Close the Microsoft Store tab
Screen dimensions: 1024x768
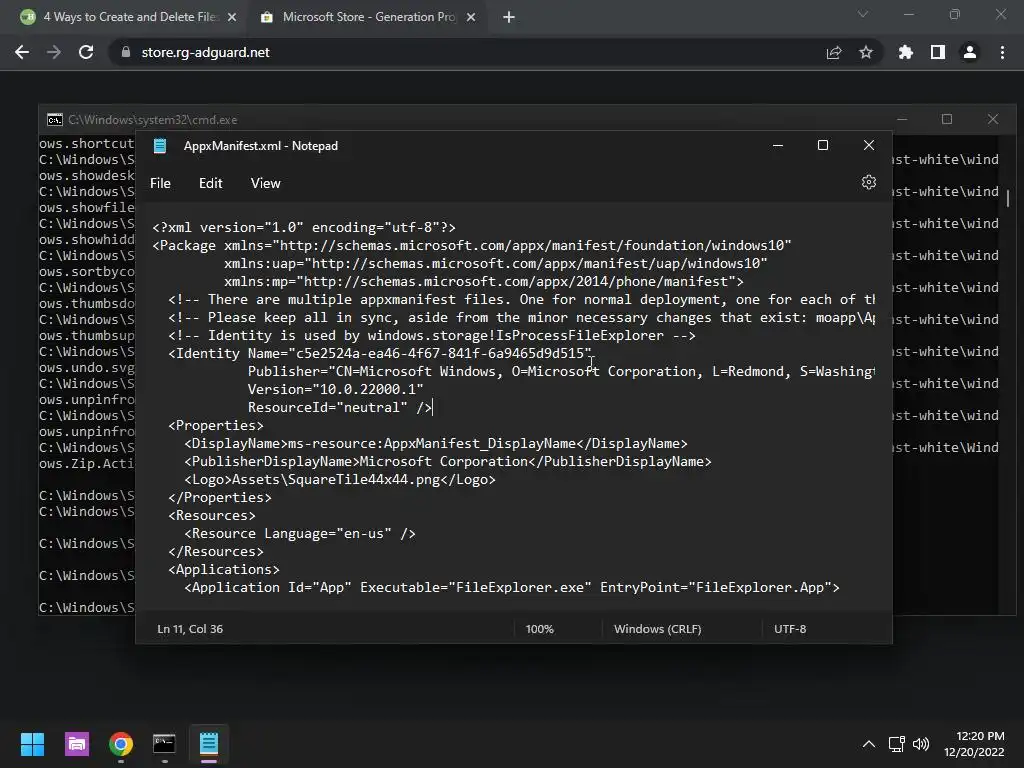(x=471, y=18)
